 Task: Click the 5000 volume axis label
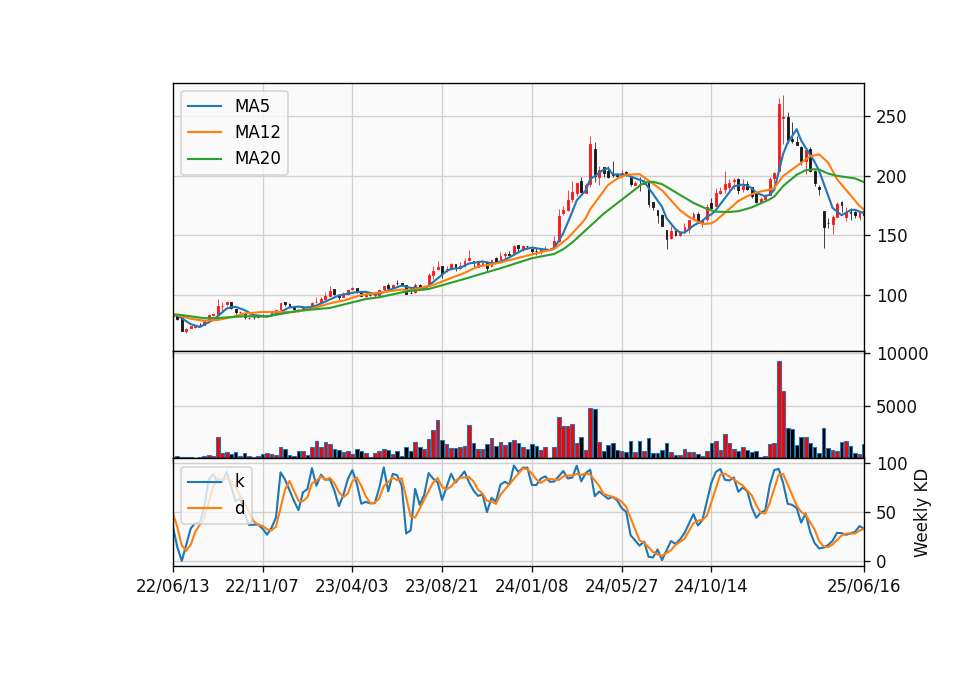click(x=896, y=407)
